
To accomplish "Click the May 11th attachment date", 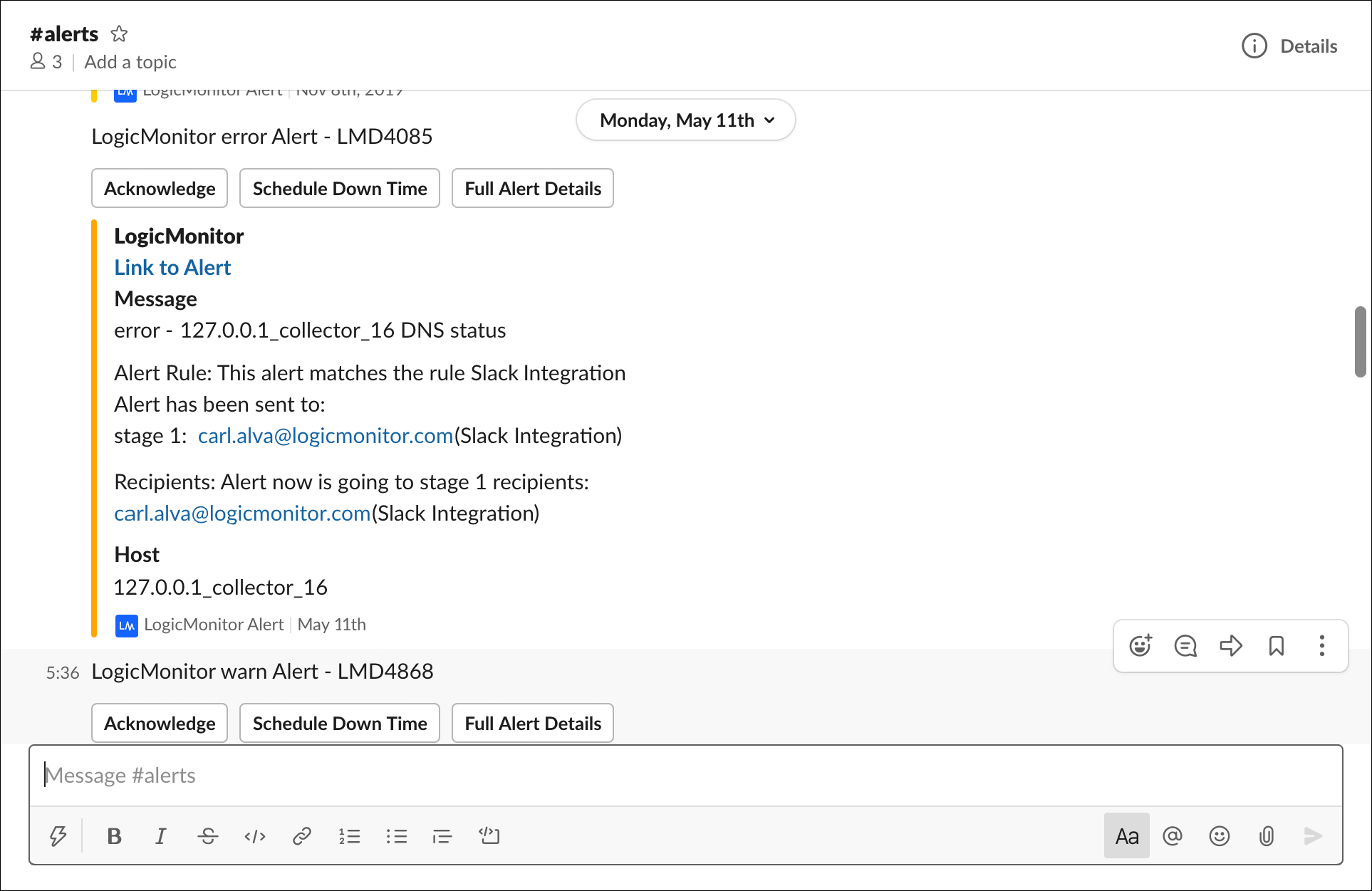I will (x=332, y=625).
